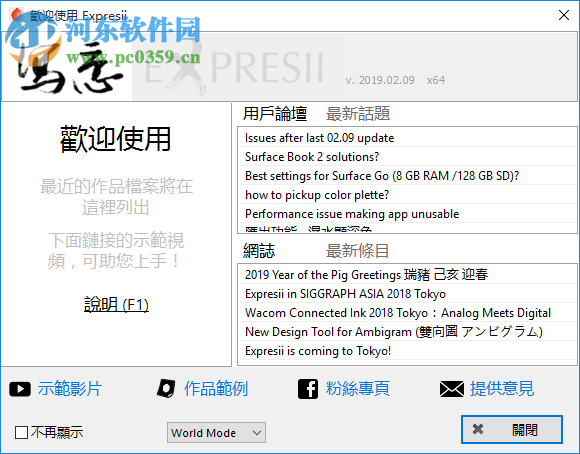This screenshot has width=580, height=454.
Task: Open the 作品範例 gallery link
Action: point(216,389)
